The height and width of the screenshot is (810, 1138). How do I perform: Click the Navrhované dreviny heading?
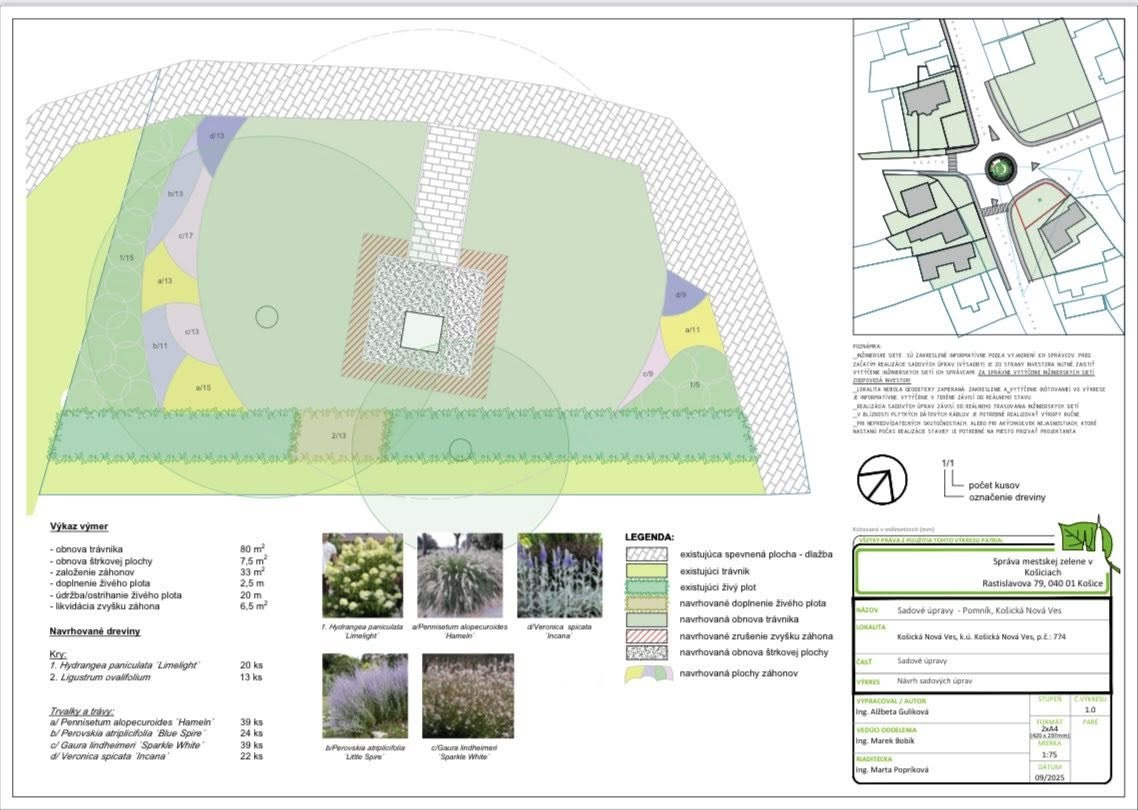click(95, 632)
